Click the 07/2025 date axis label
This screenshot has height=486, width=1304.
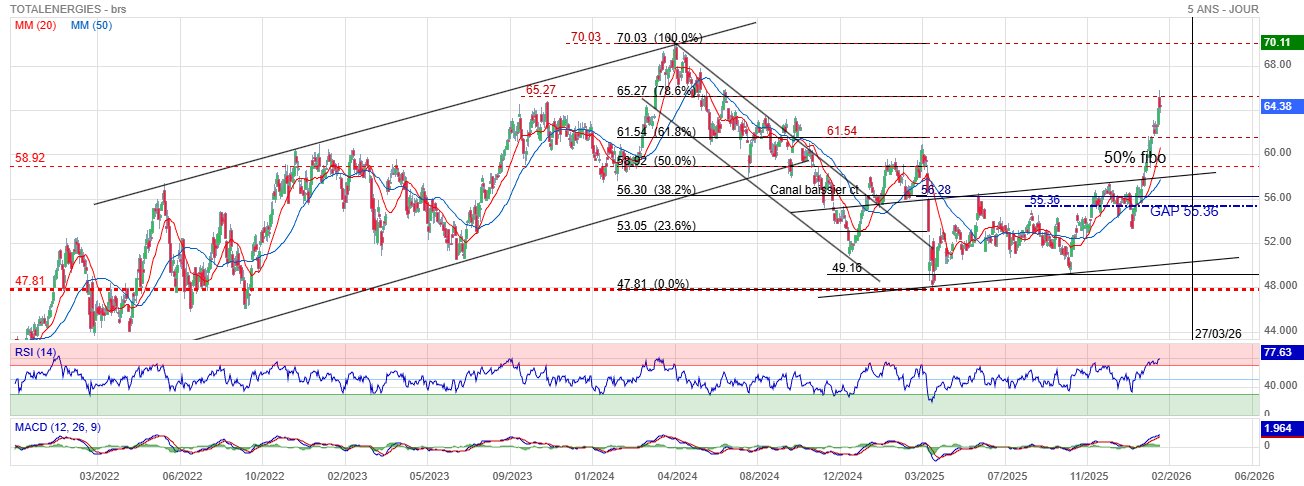coord(1008,477)
